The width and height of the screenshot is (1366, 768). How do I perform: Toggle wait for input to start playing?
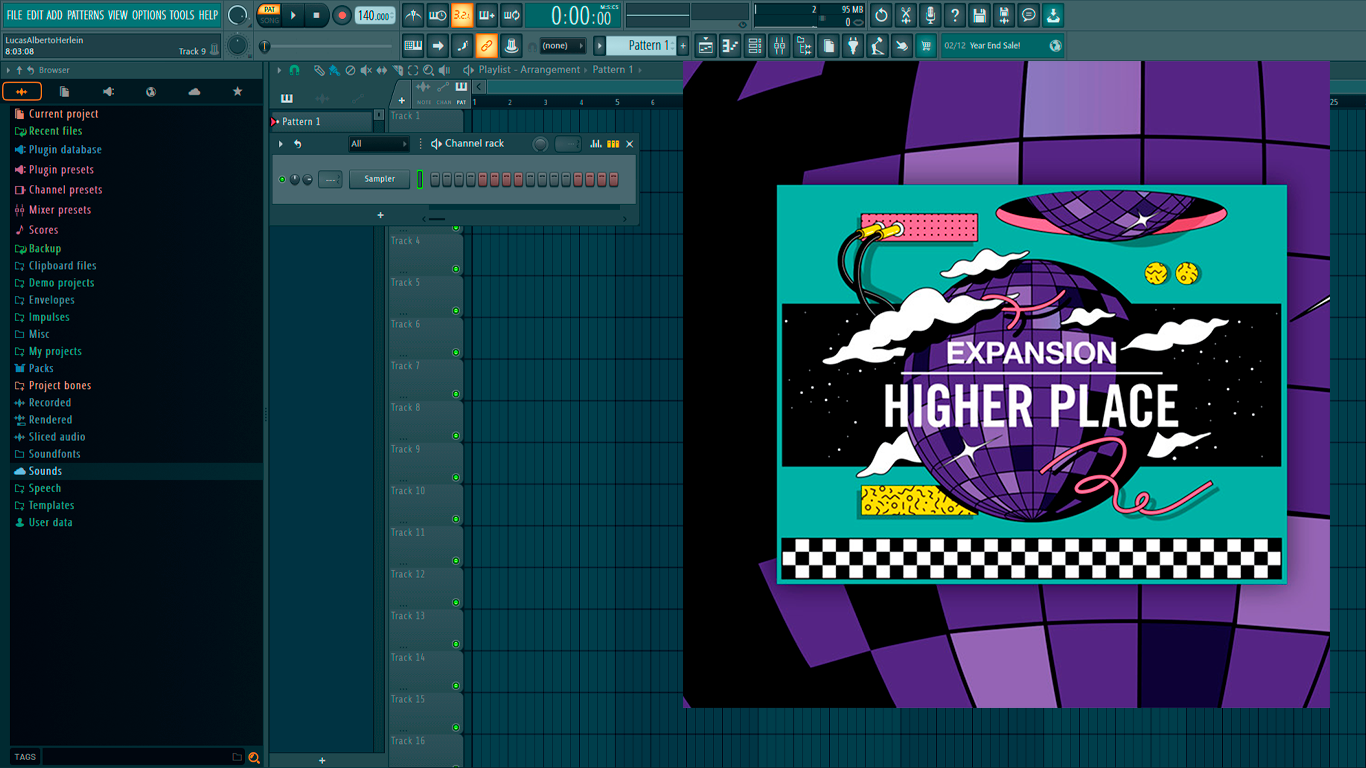coord(437,15)
